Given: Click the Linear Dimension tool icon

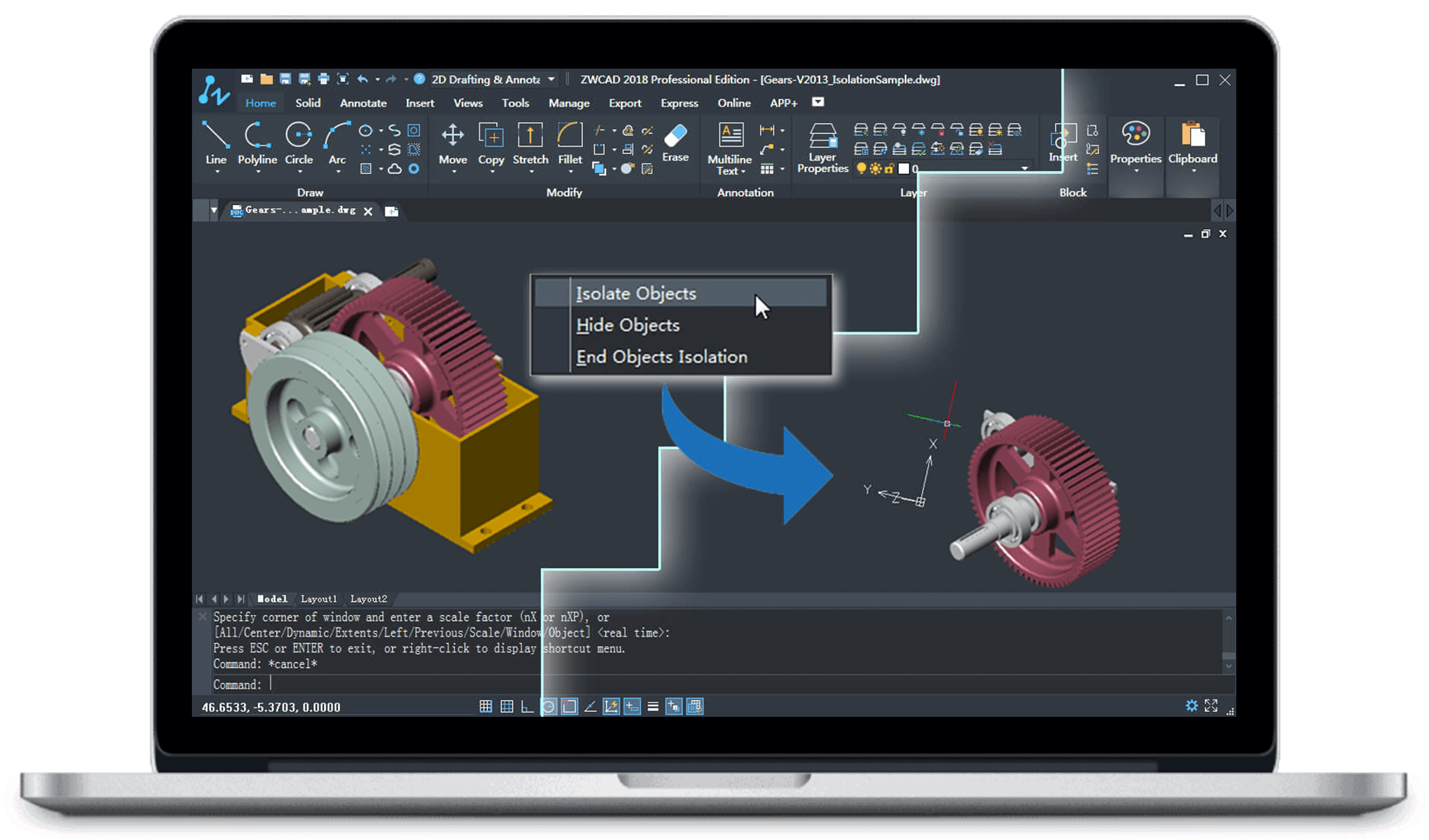Looking at the screenshot, I should [x=767, y=130].
